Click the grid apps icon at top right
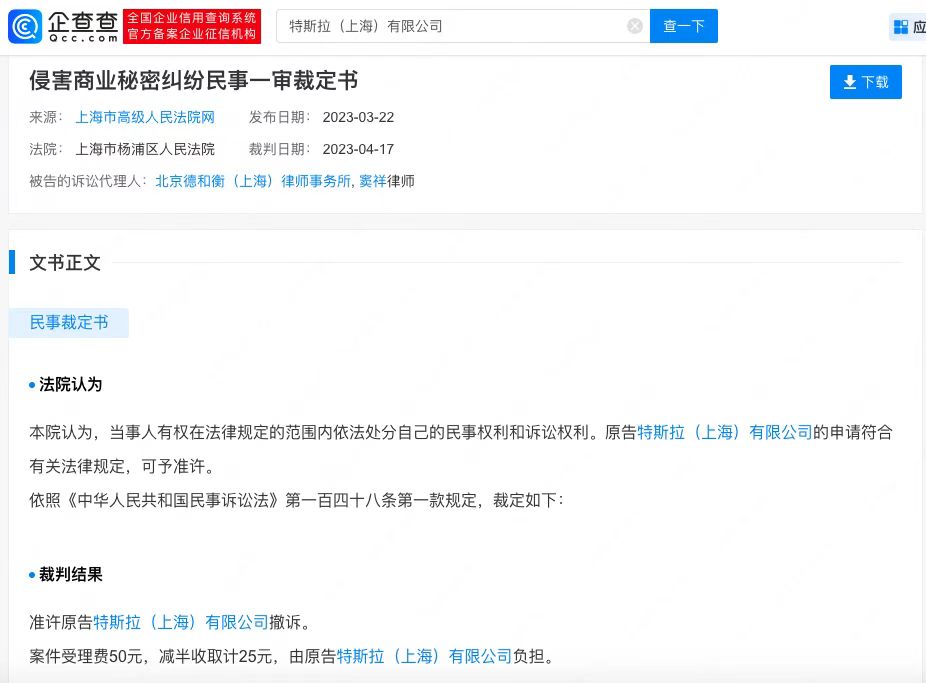This screenshot has width=926, height=683. (x=901, y=27)
